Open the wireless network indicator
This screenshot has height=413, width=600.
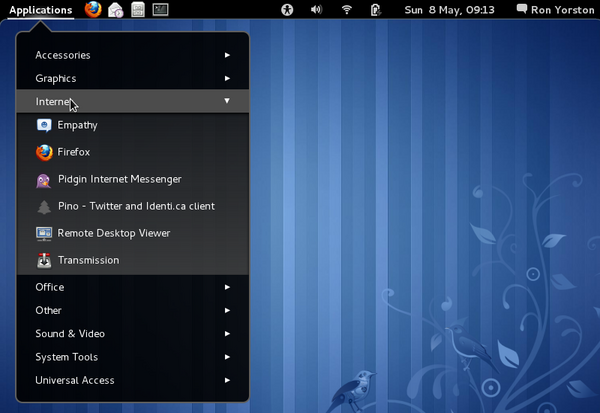tap(347, 10)
